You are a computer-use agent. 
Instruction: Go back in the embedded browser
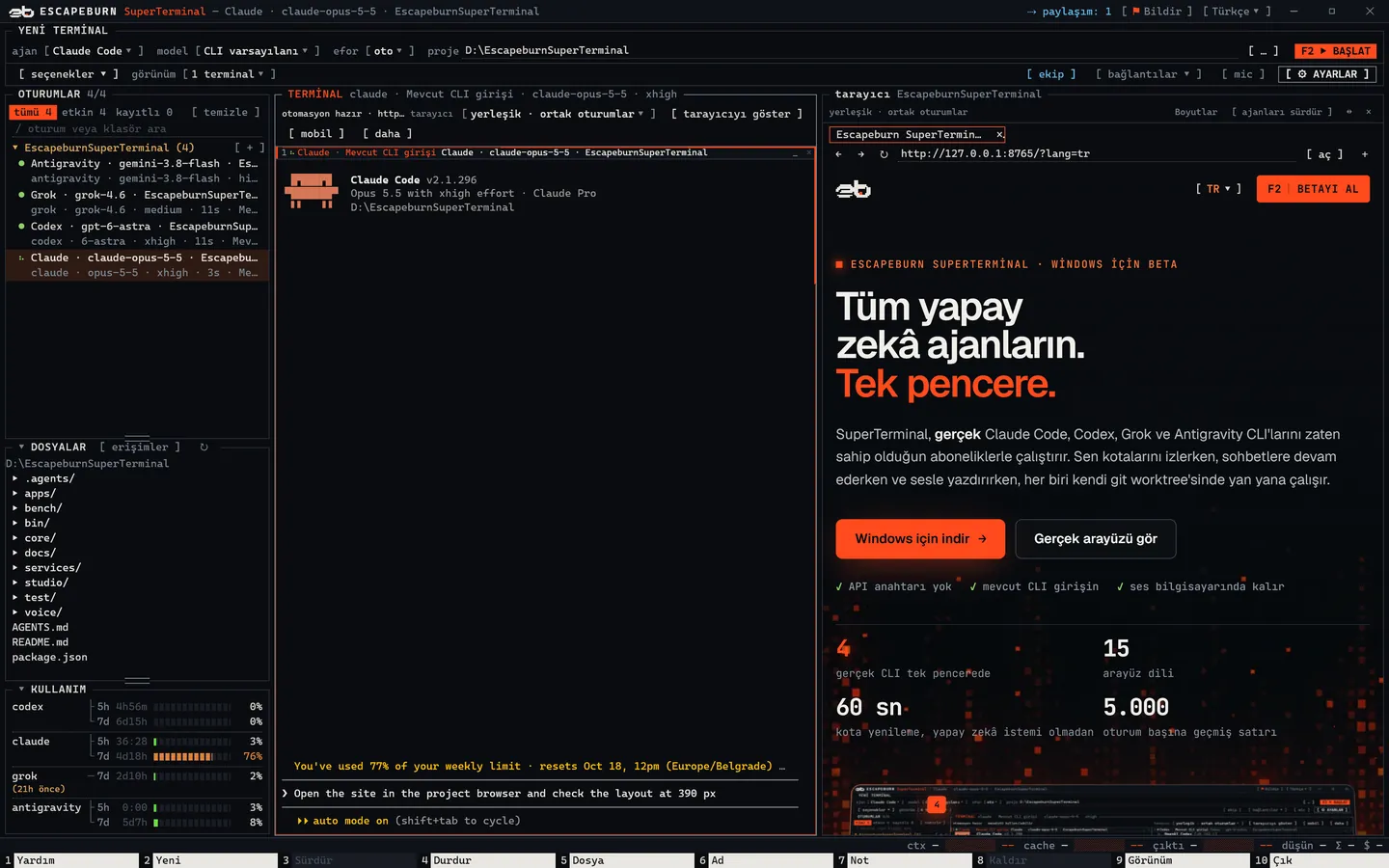838,154
